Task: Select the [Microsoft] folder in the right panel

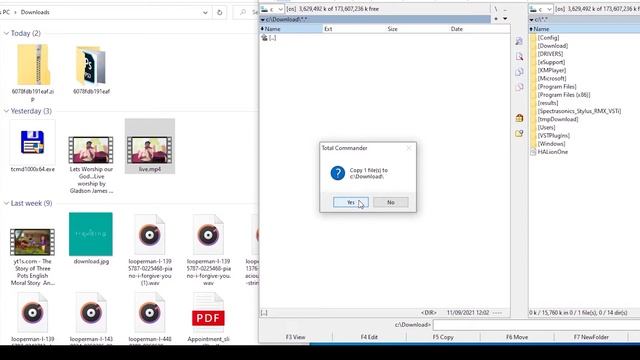Action: (552, 78)
